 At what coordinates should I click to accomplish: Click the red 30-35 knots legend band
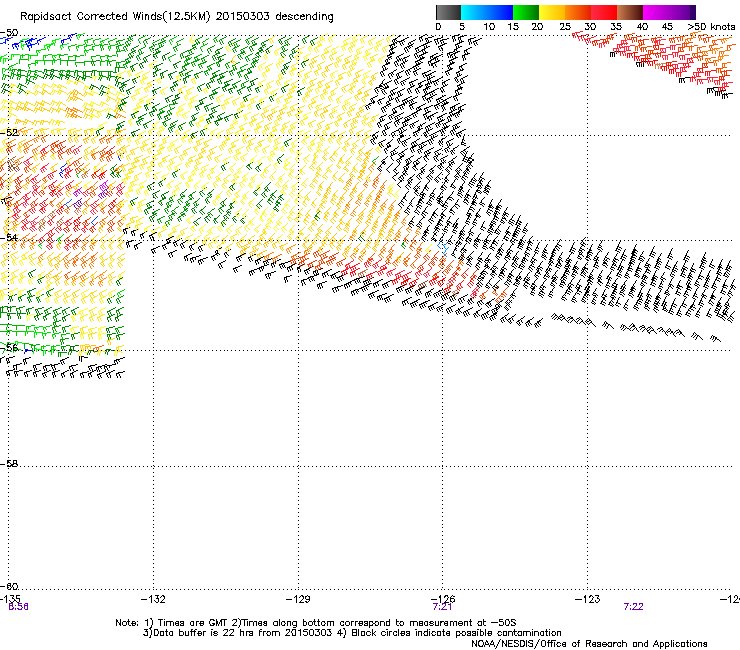pyautogui.click(x=604, y=12)
